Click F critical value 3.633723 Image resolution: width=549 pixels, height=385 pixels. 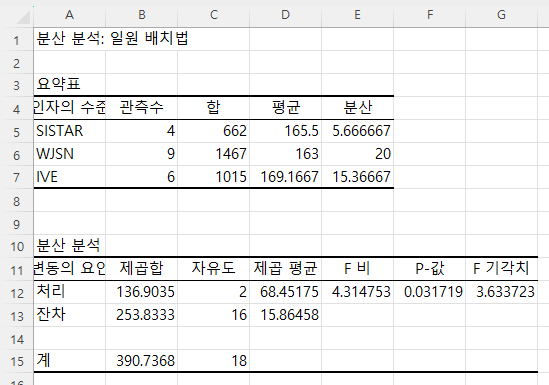click(501, 292)
